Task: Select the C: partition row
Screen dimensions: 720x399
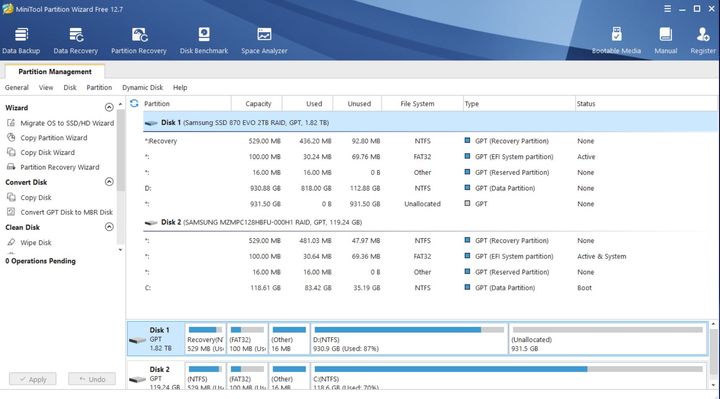Action: (x=430, y=288)
